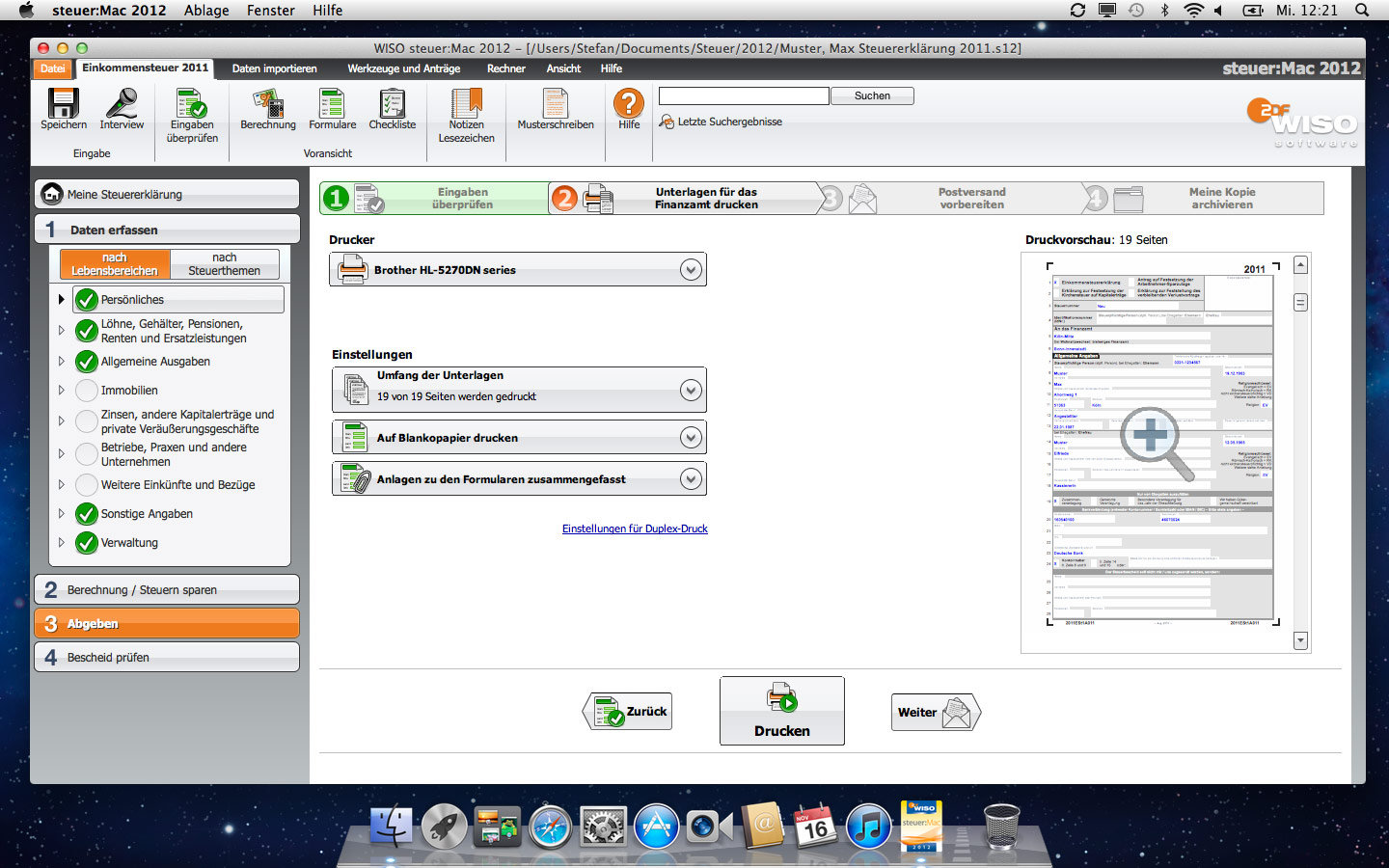Image resolution: width=1389 pixels, height=868 pixels.
Task: Expand the Persönliches tree item
Action: click(62, 300)
